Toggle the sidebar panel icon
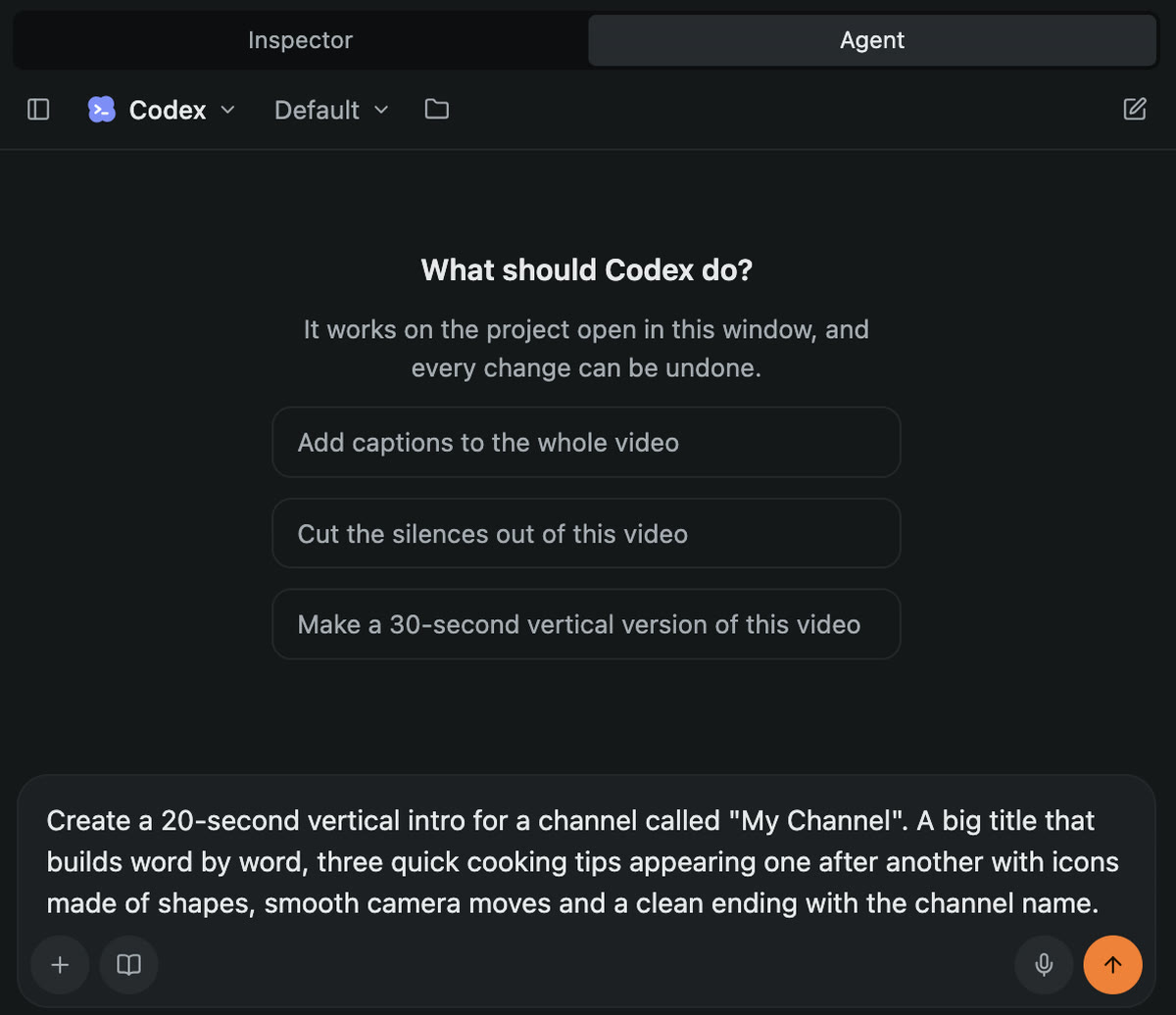This screenshot has width=1176, height=1015. tap(38, 110)
